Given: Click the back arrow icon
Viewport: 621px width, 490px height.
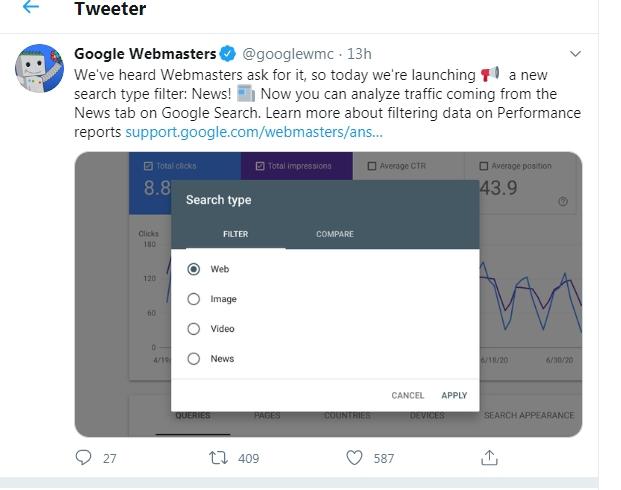Looking at the screenshot, I should (x=31, y=8).
